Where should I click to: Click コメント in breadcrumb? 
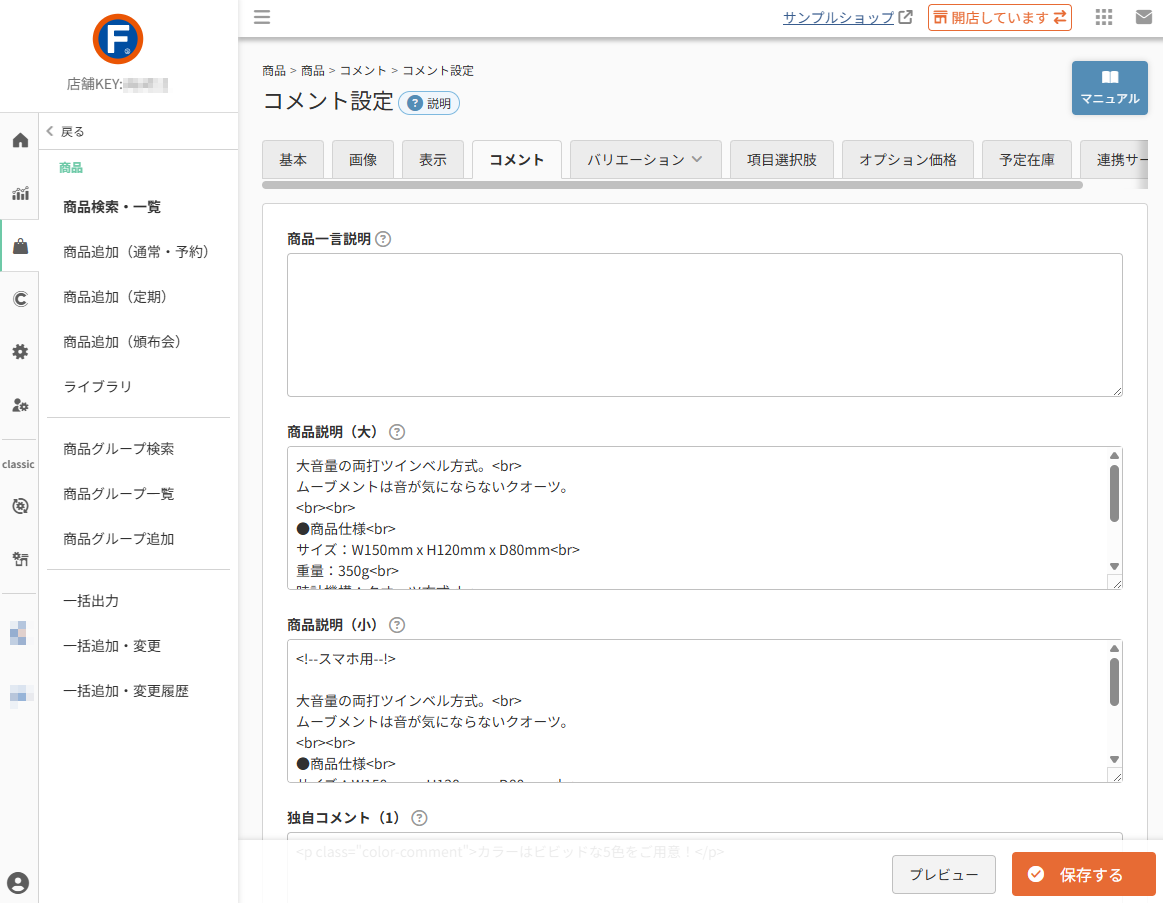[x=363, y=70]
